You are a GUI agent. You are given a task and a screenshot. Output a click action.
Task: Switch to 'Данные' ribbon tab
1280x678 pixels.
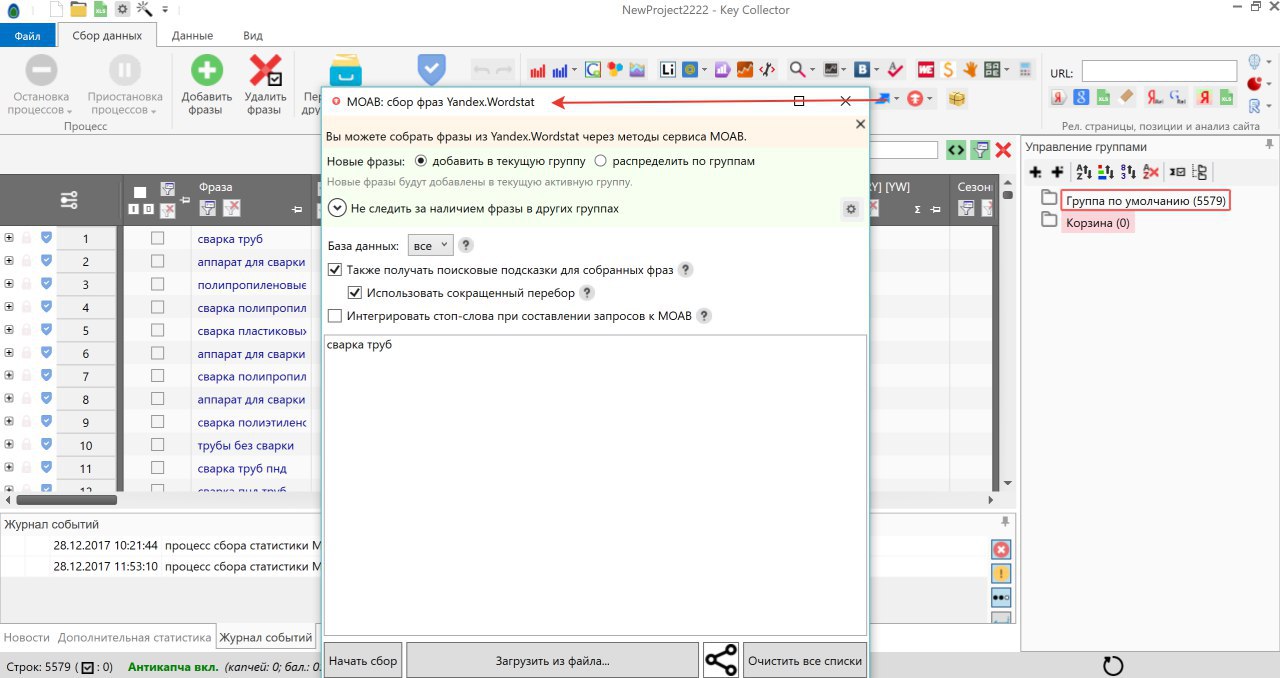click(x=192, y=36)
